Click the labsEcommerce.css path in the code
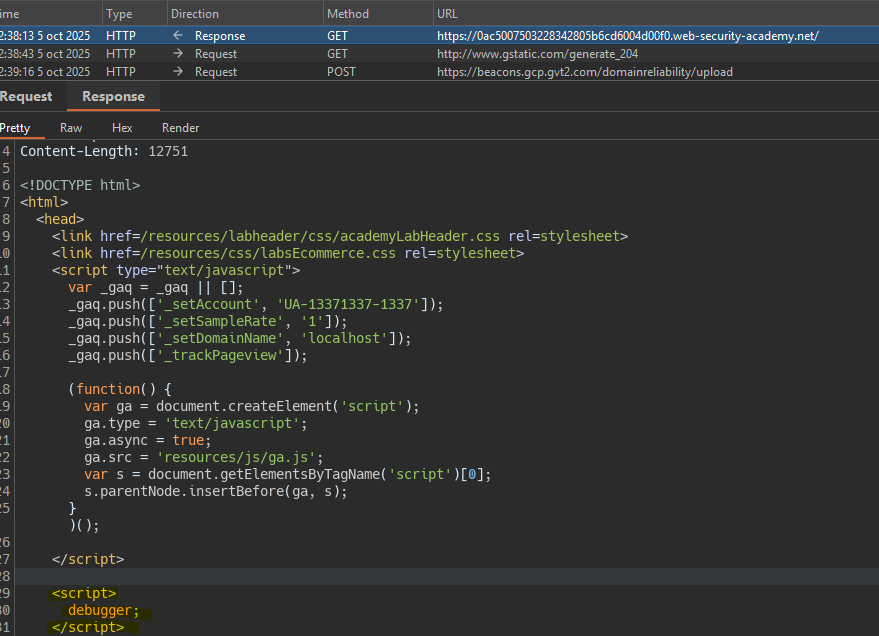This screenshot has height=636, width=879. [x=270, y=253]
